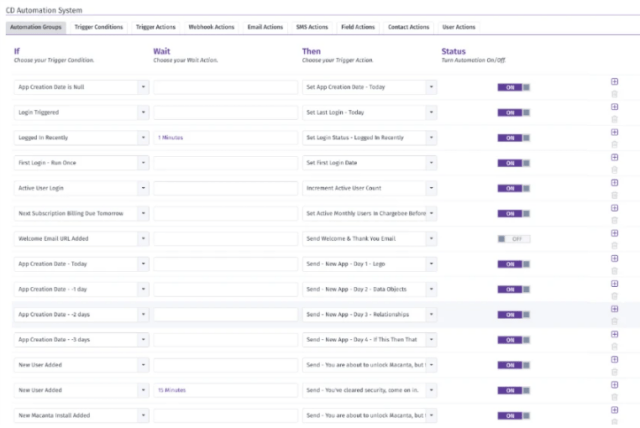The width and height of the screenshot is (640, 428).
Task: Click the trash icon for Login Triggered row
Action: [x=614, y=118]
